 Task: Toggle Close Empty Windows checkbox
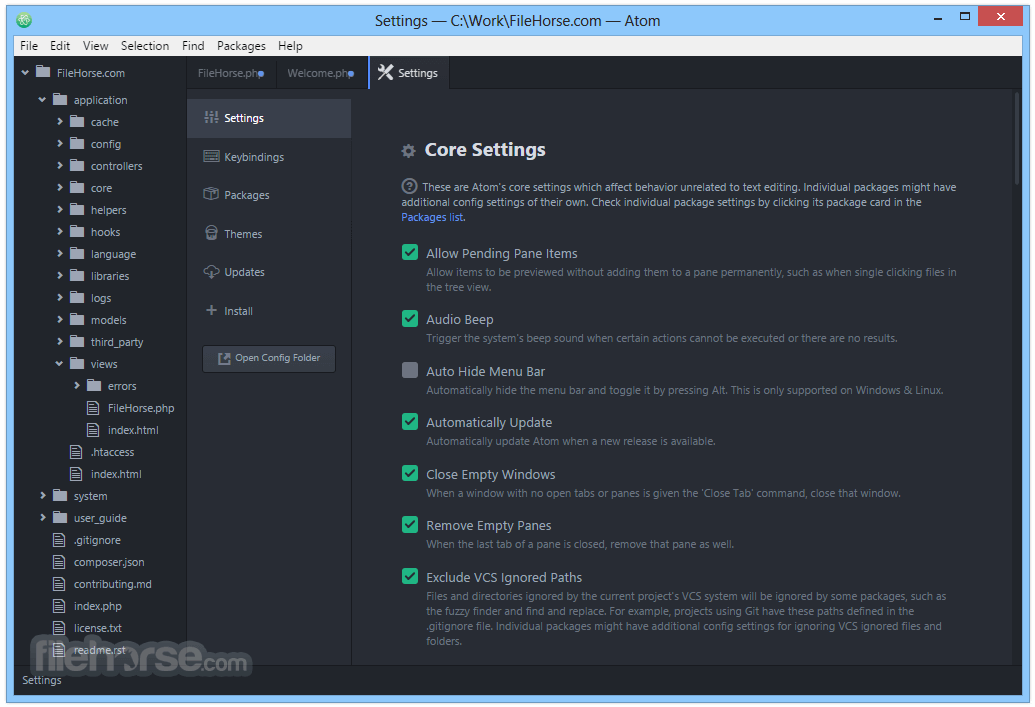pos(410,473)
